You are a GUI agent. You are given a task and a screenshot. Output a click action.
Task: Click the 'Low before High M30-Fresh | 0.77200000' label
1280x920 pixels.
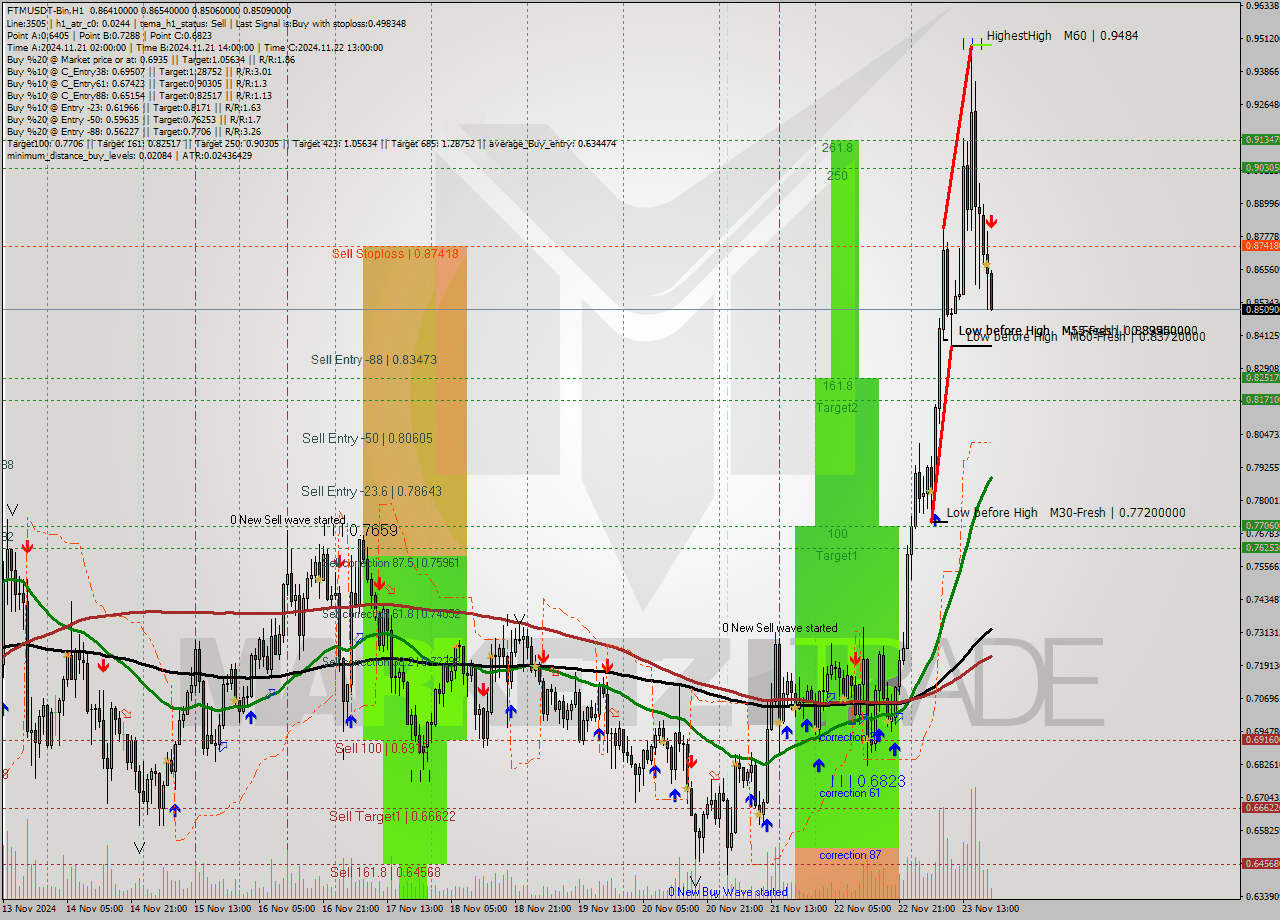point(1066,513)
